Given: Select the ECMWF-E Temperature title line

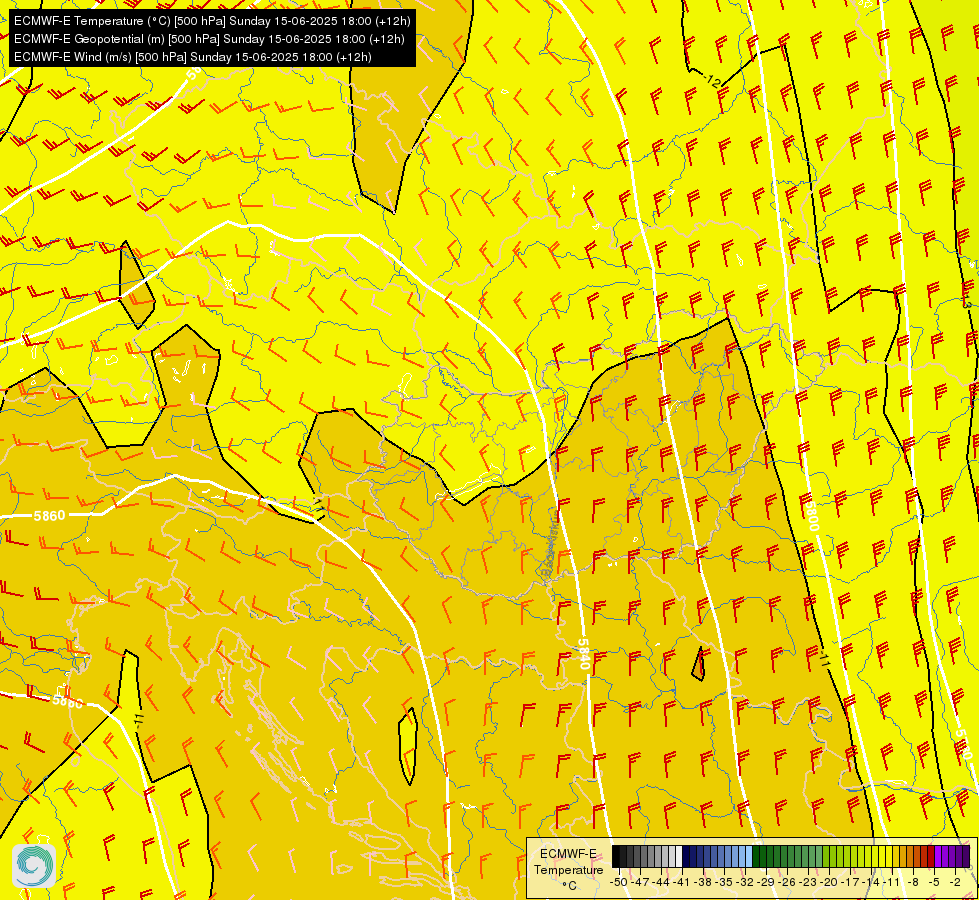Looking at the screenshot, I should coord(212,21).
